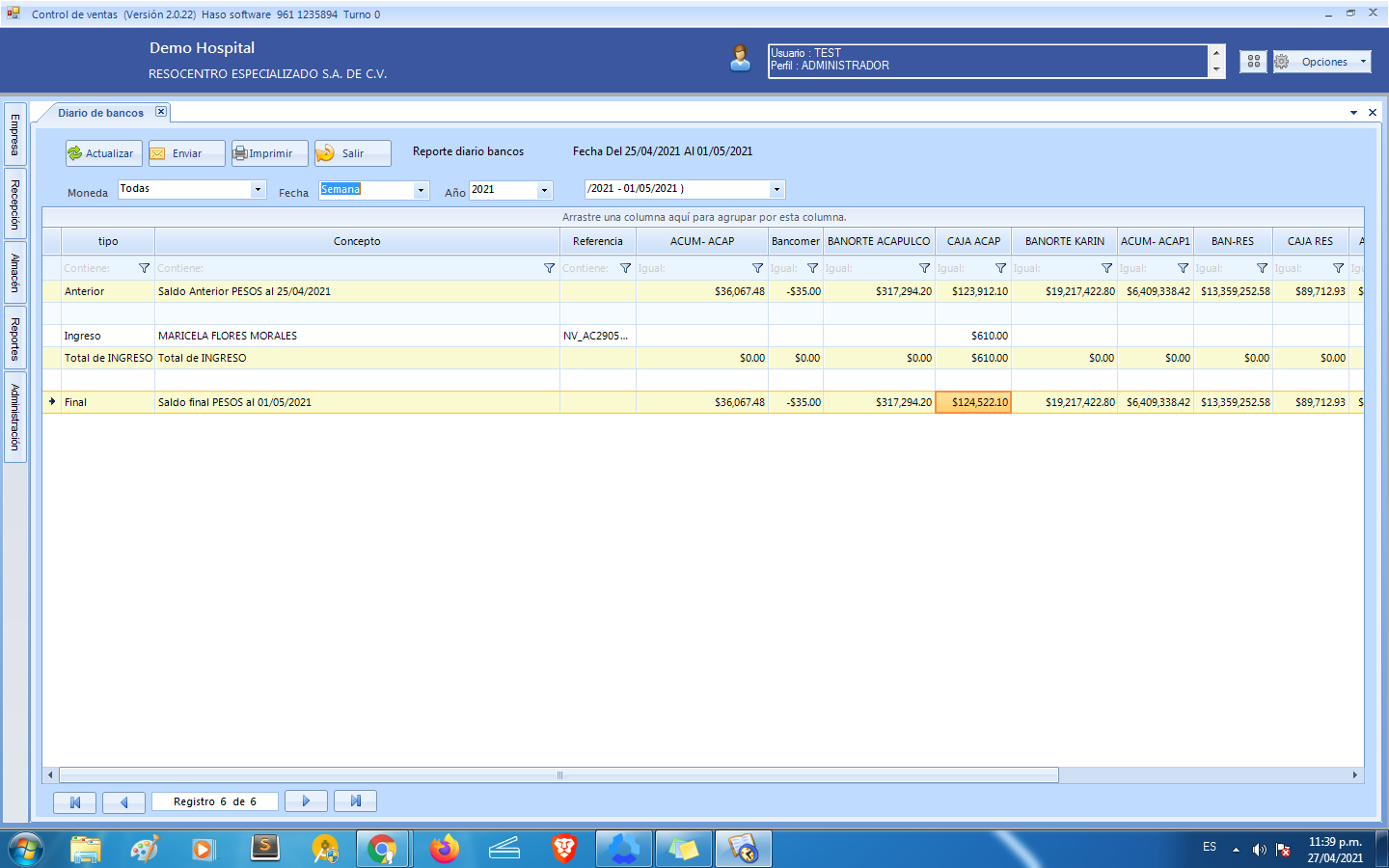Viewport: 1389px width, 868px height.
Task: Go to next record navigation button
Action: coord(306,801)
